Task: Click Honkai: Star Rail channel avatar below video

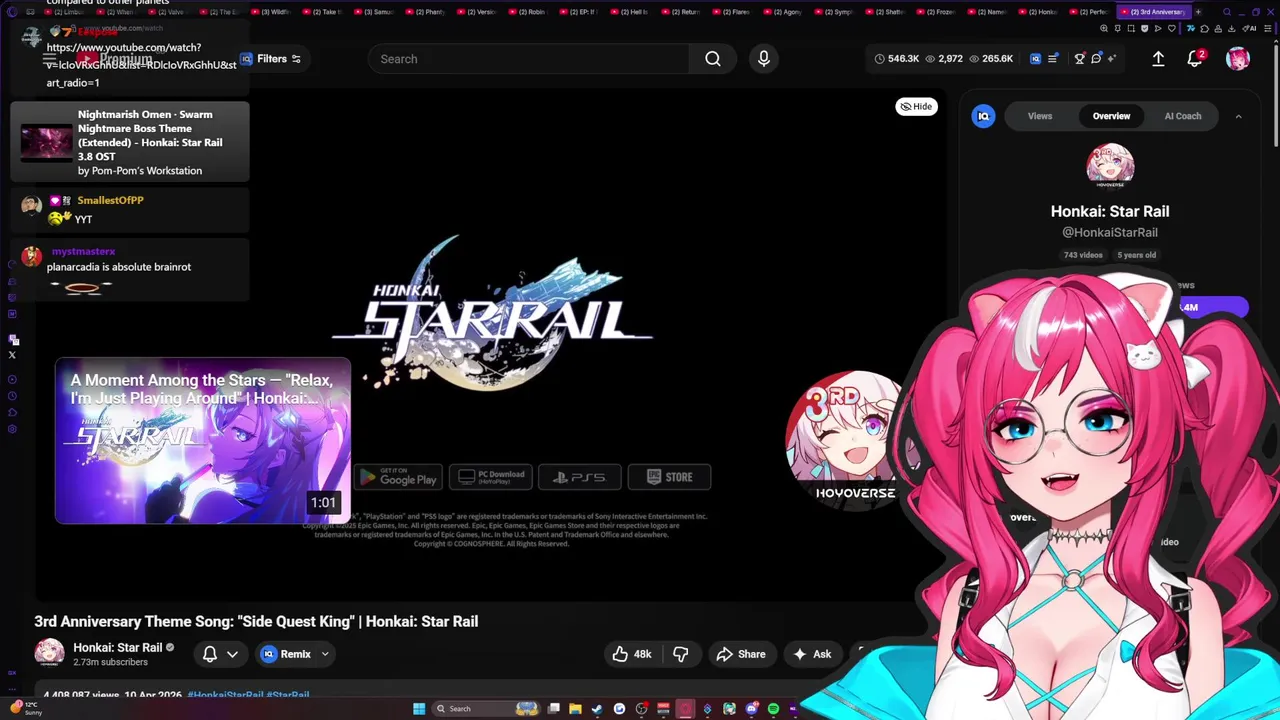Action: [x=50, y=654]
